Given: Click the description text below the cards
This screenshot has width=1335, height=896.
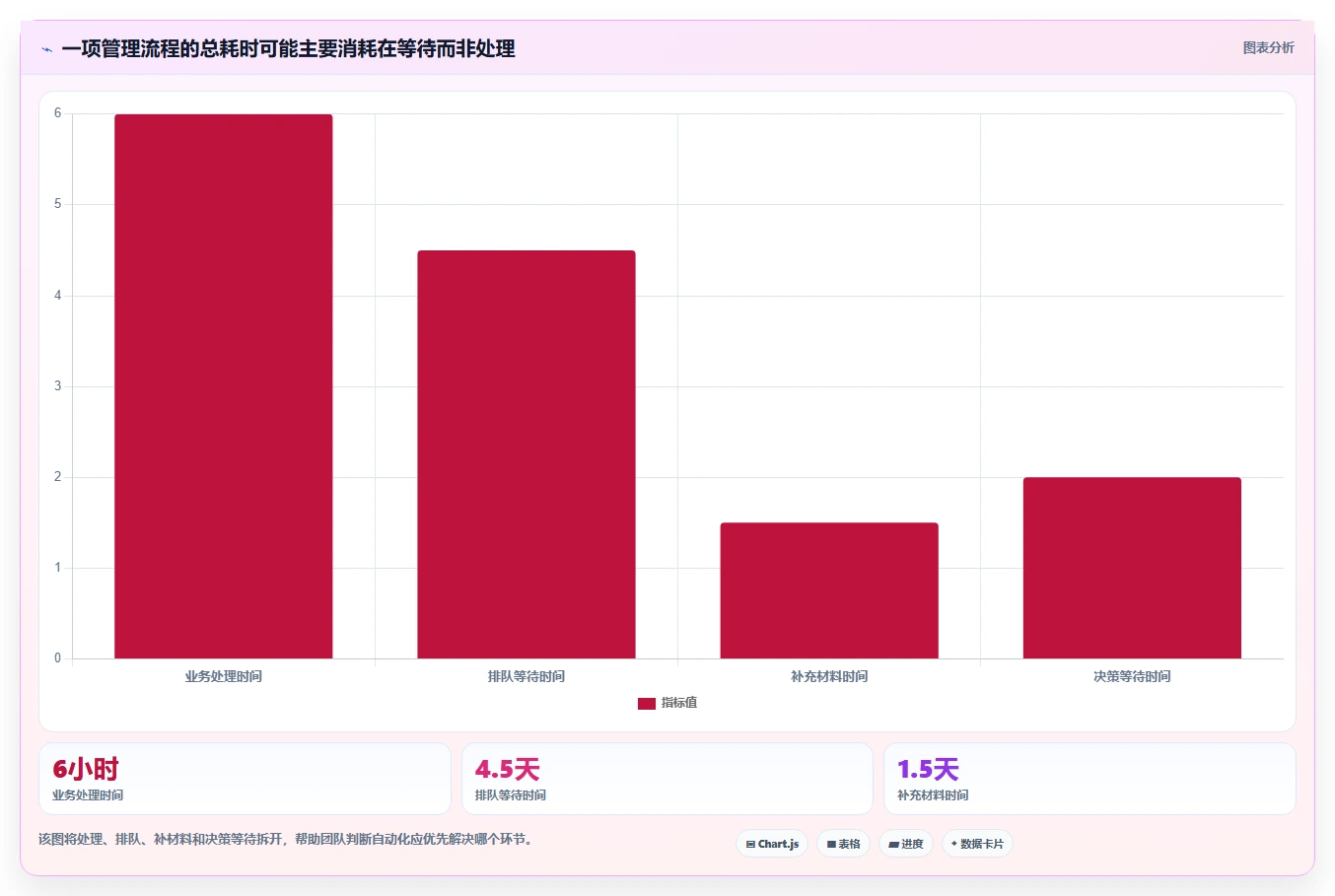Looking at the screenshot, I should coord(287,839).
